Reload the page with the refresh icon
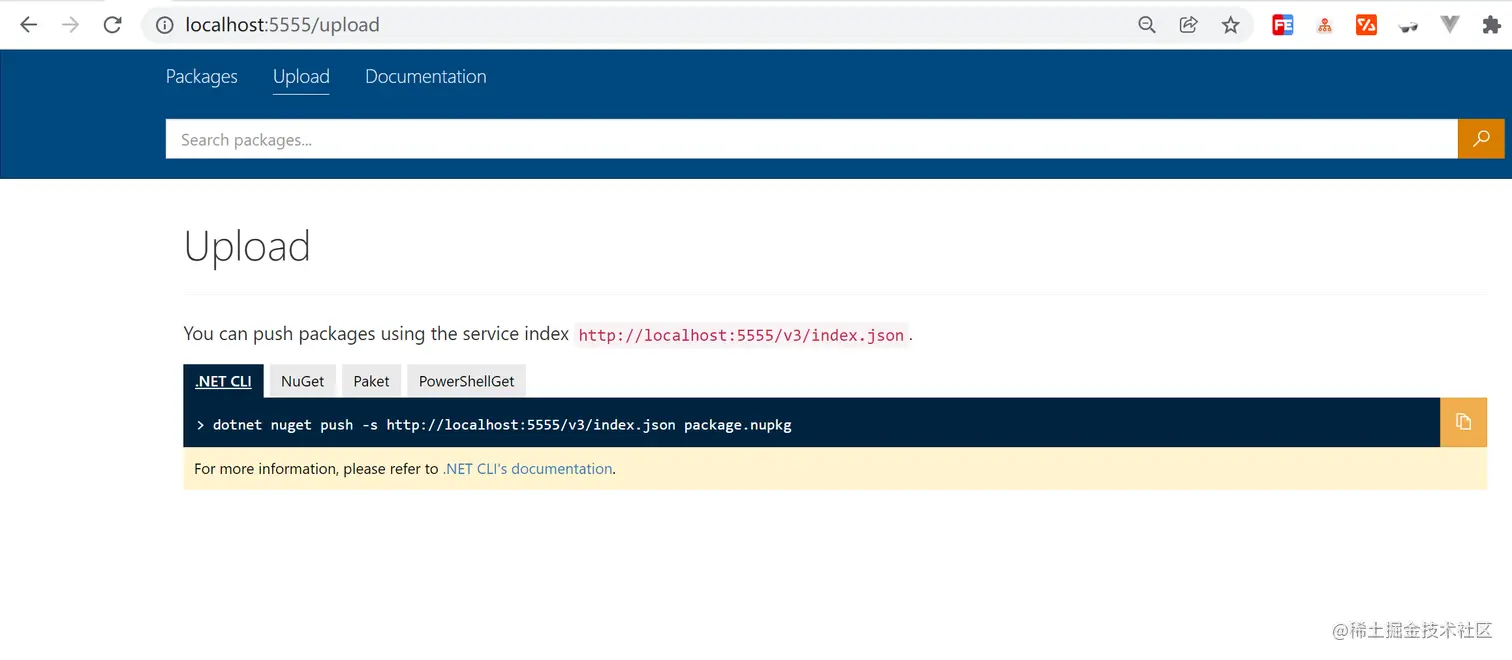 coord(112,25)
